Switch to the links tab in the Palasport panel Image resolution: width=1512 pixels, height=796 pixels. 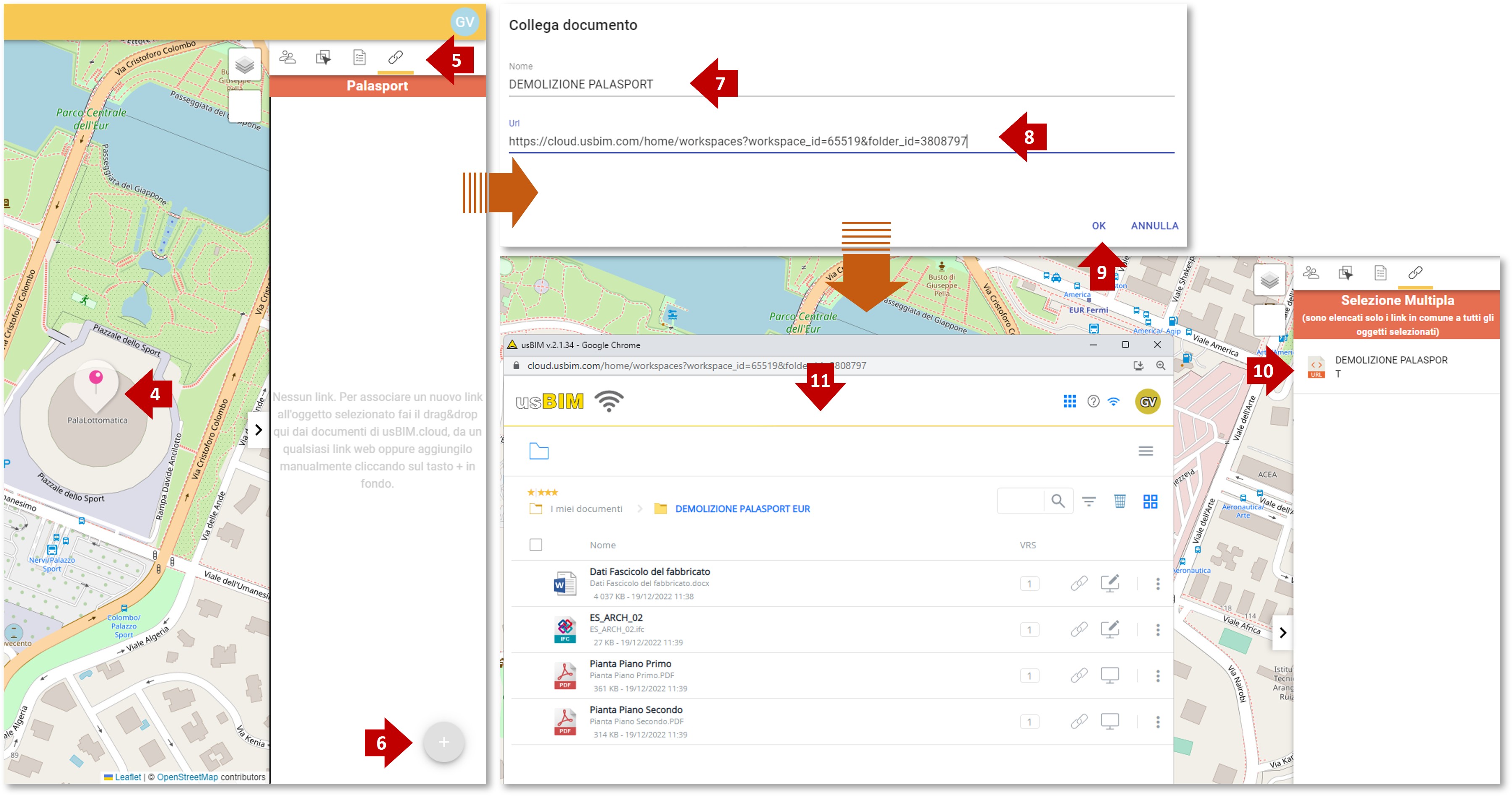point(396,58)
